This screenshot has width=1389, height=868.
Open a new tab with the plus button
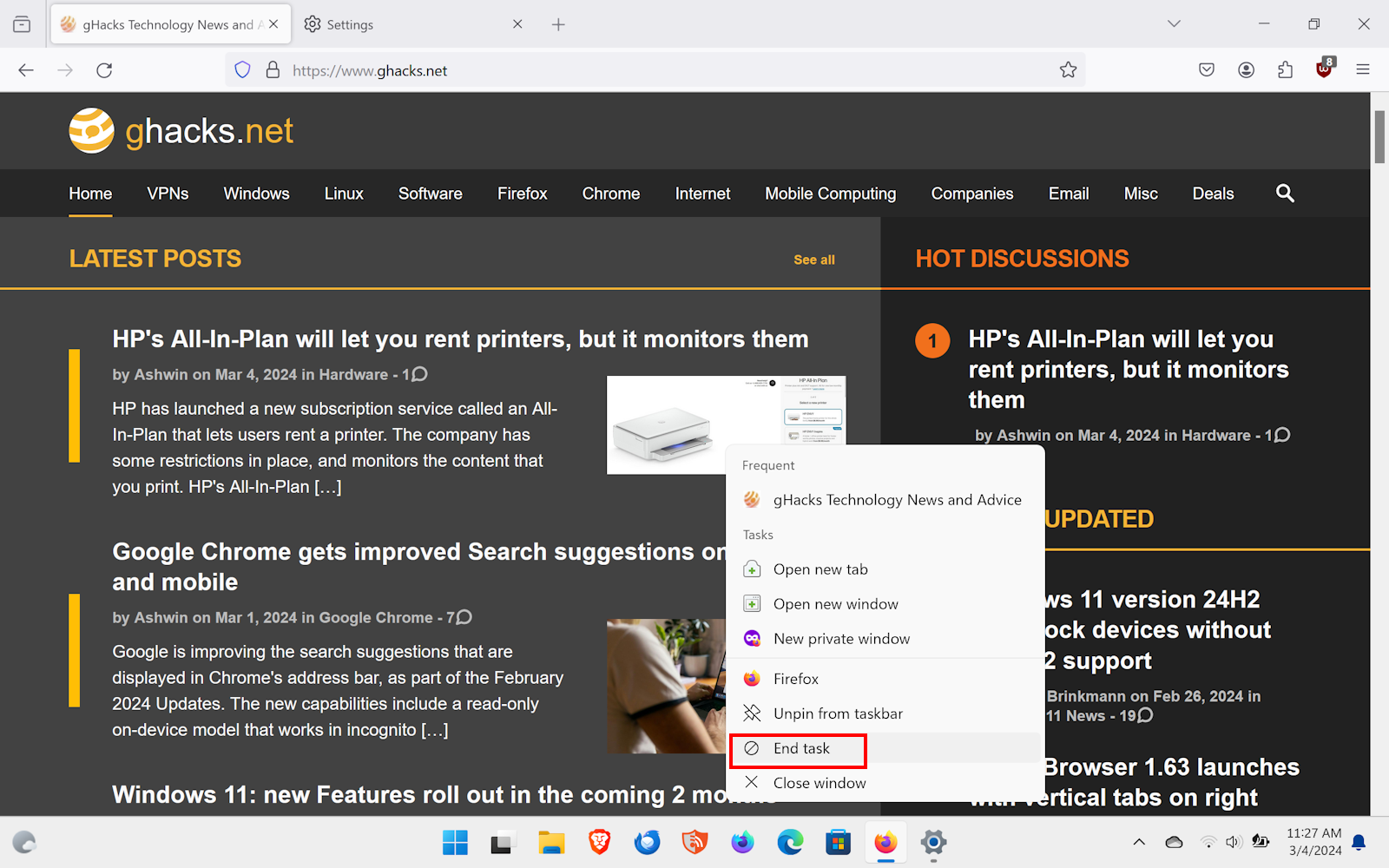[558, 24]
